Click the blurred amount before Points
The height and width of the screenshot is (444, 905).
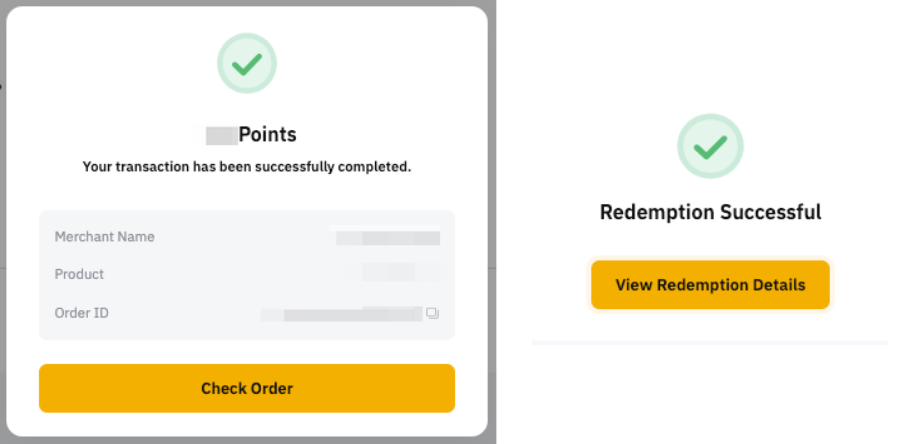[220, 134]
